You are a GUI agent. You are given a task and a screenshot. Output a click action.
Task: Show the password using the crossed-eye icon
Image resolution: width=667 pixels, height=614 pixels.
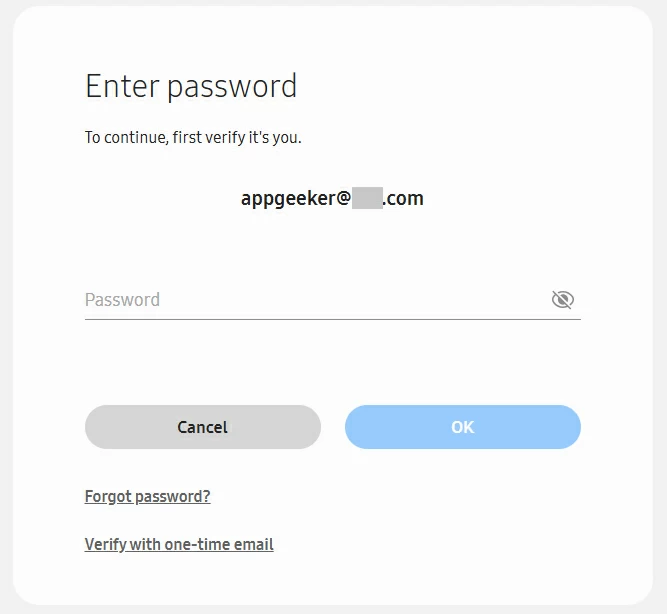tap(563, 300)
